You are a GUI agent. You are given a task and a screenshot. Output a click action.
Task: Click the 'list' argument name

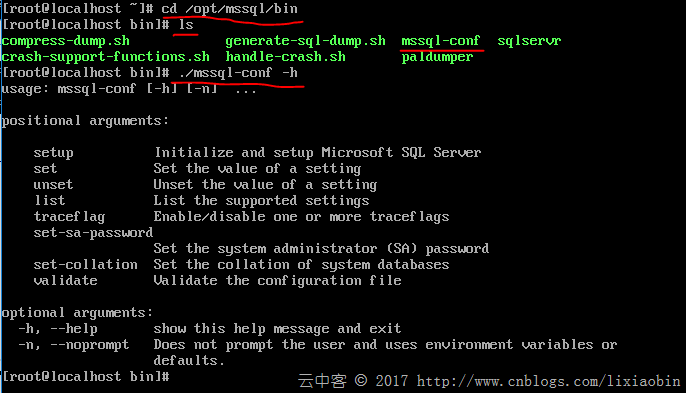click(49, 200)
